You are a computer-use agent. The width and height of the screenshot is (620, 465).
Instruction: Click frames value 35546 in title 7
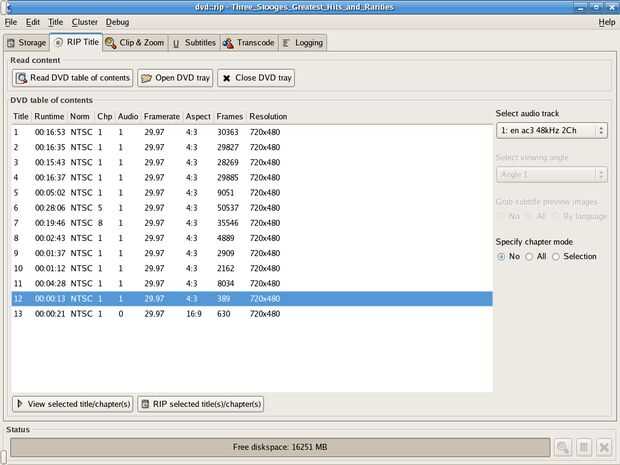click(228, 223)
